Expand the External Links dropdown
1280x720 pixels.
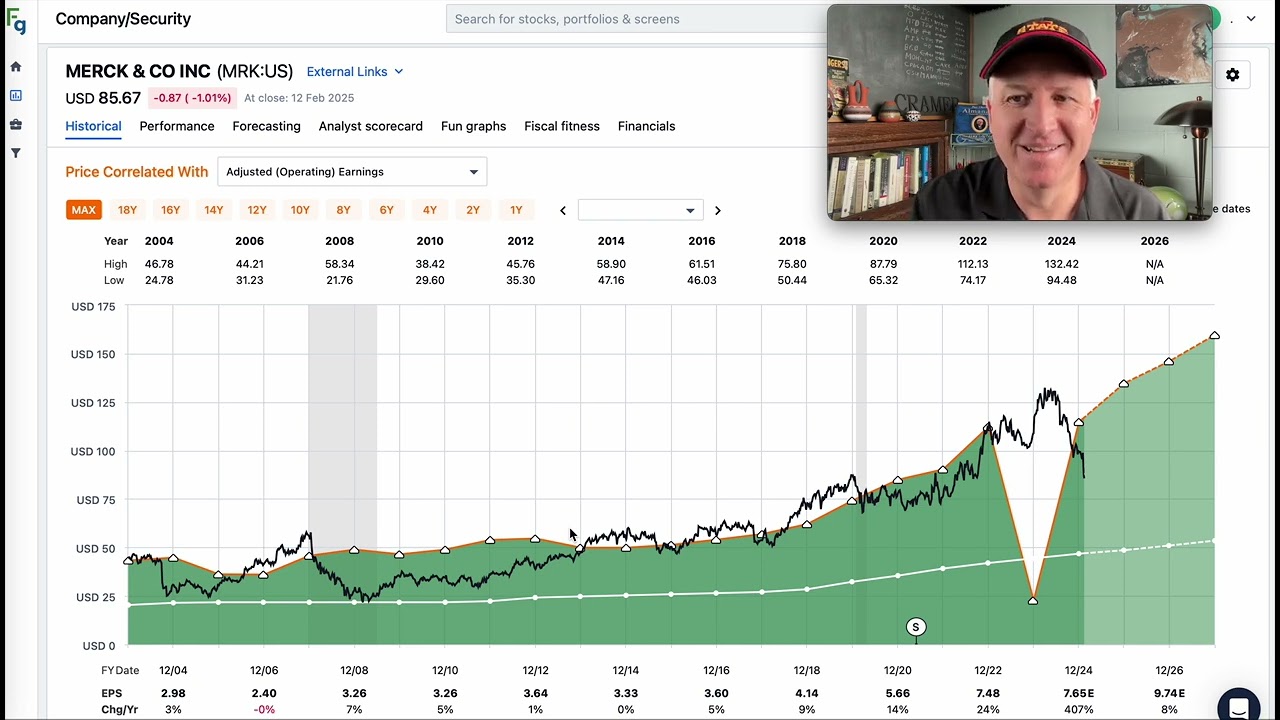[355, 72]
